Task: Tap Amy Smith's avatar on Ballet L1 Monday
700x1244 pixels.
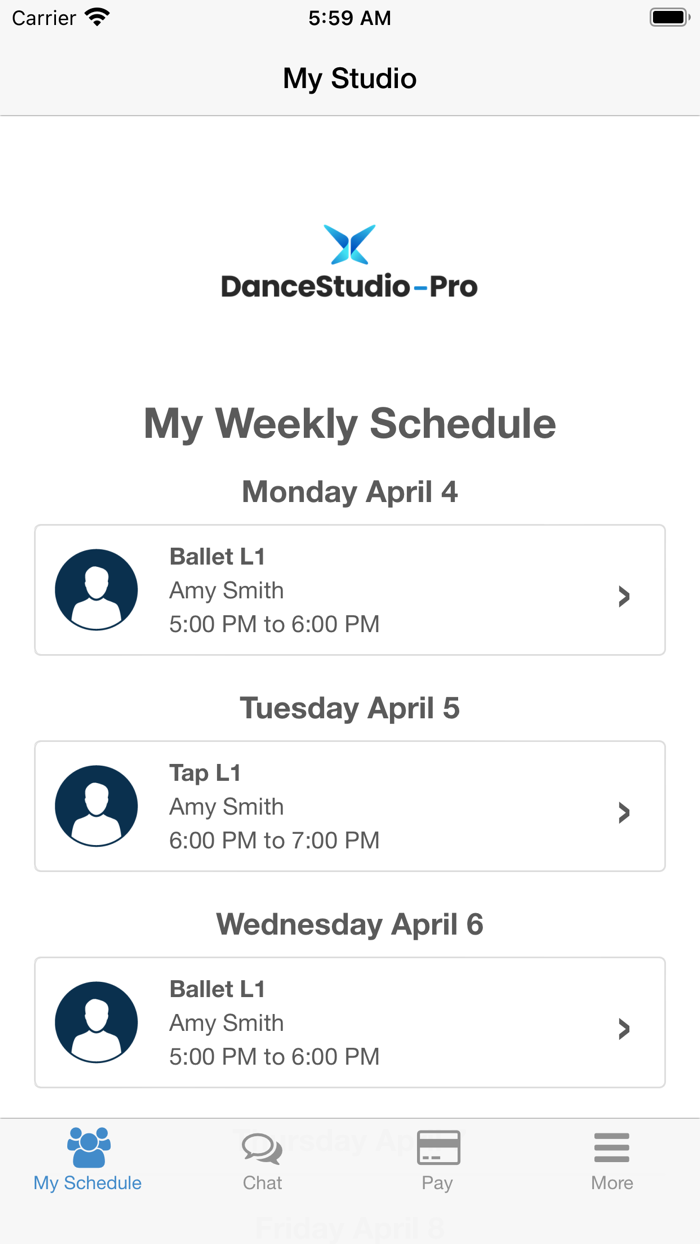Action: pos(96,590)
